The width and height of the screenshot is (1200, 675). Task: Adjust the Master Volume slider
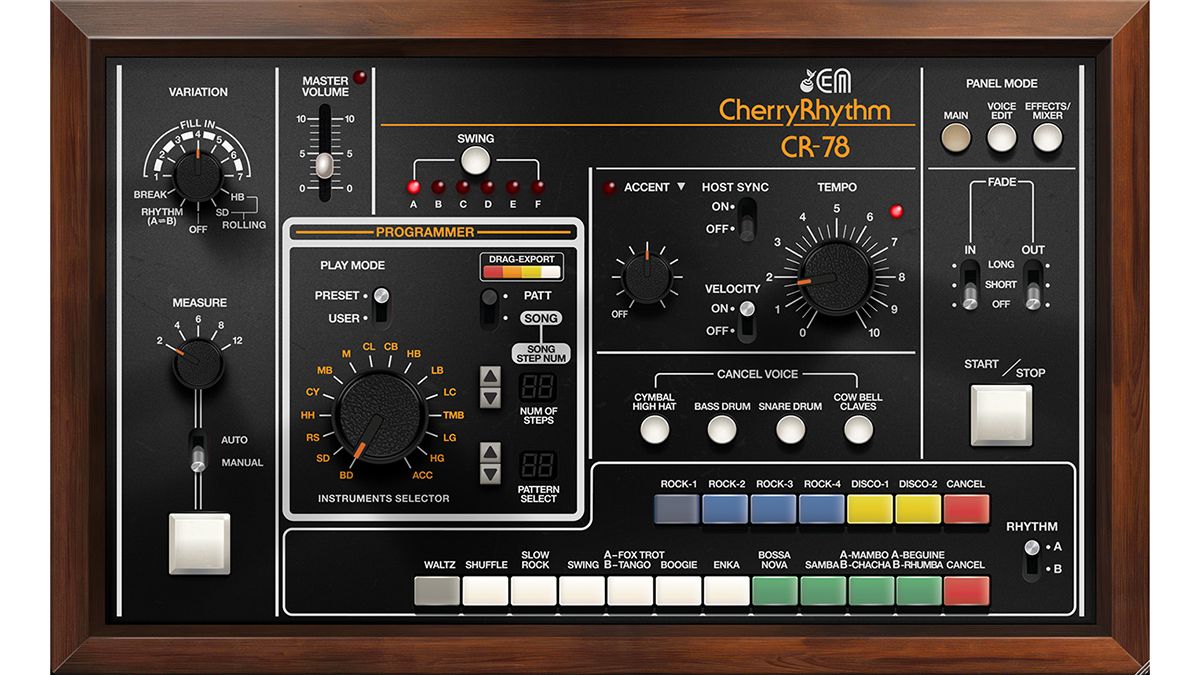click(x=323, y=164)
